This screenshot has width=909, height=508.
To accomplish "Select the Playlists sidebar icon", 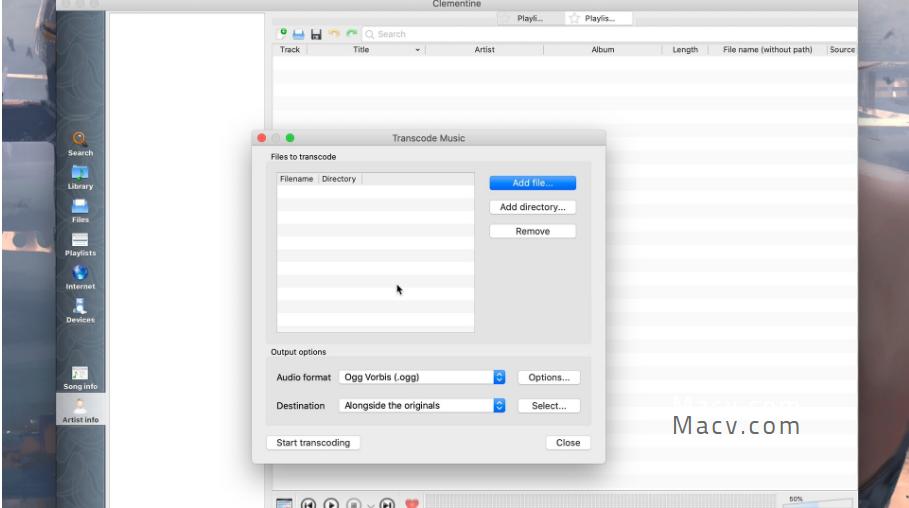I will coord(80,243).
